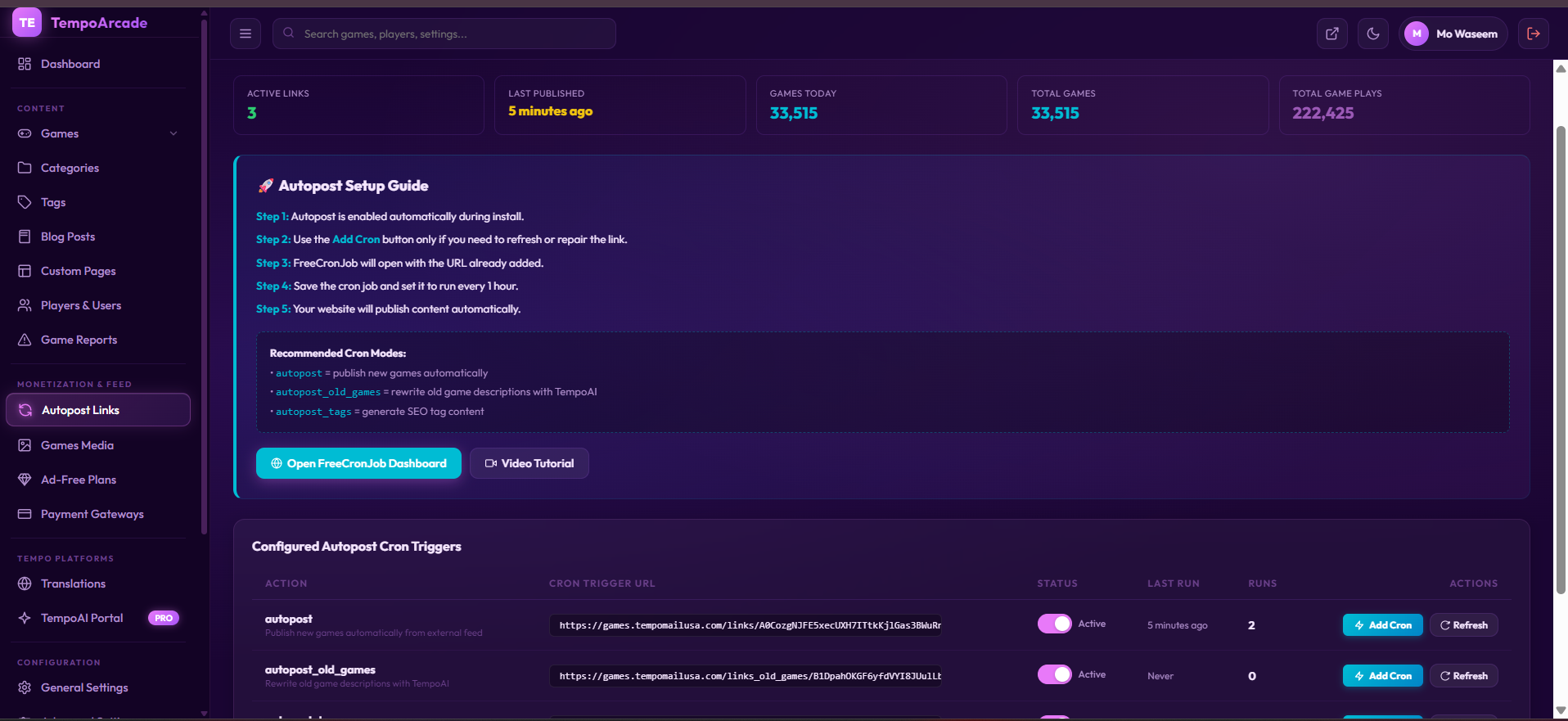
Task: Open site in new tab icon
Action: pyautogui.click(x=1332, y=34)
